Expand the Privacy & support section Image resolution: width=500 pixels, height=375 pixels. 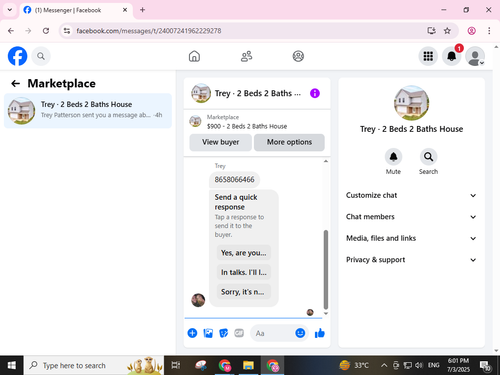point(411,260)
